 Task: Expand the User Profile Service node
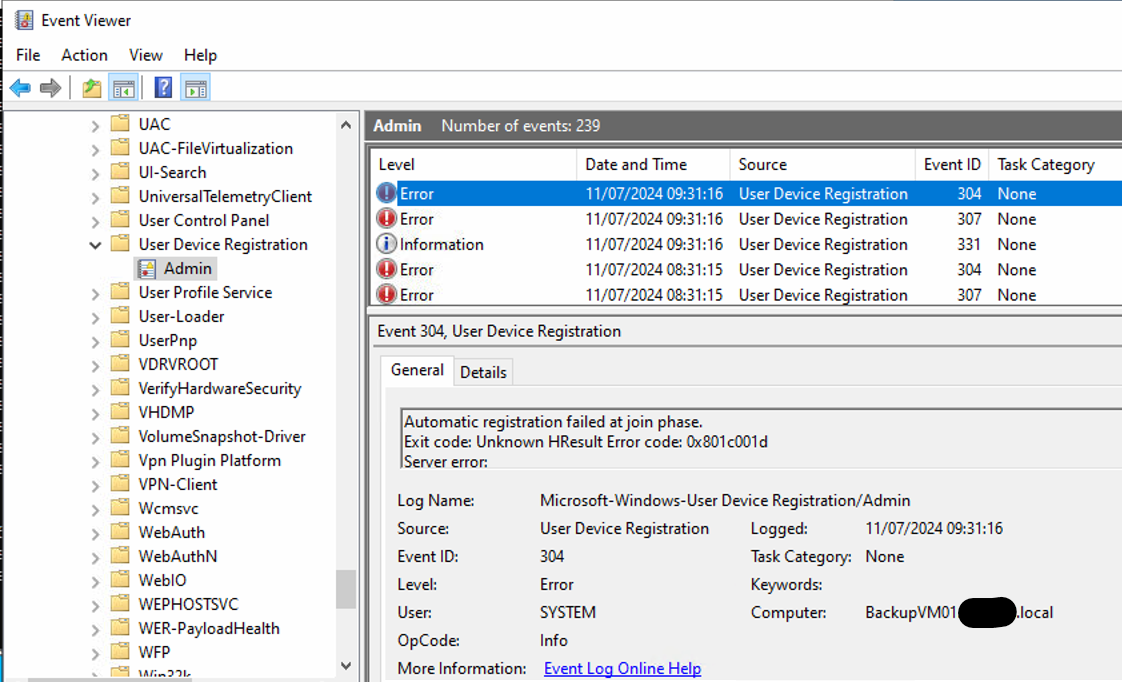tap(95, 293)
